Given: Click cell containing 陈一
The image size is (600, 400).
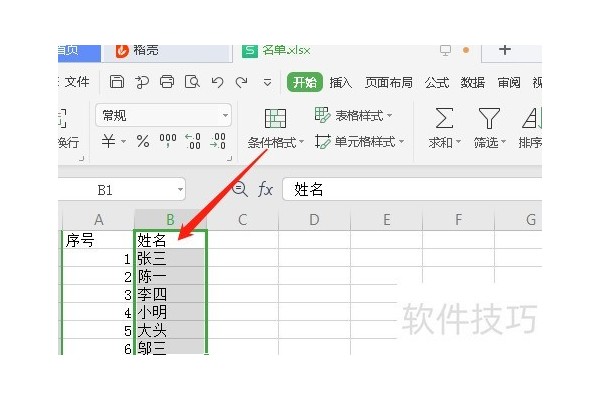Looking at the screenshot, I should click(170, 276).
